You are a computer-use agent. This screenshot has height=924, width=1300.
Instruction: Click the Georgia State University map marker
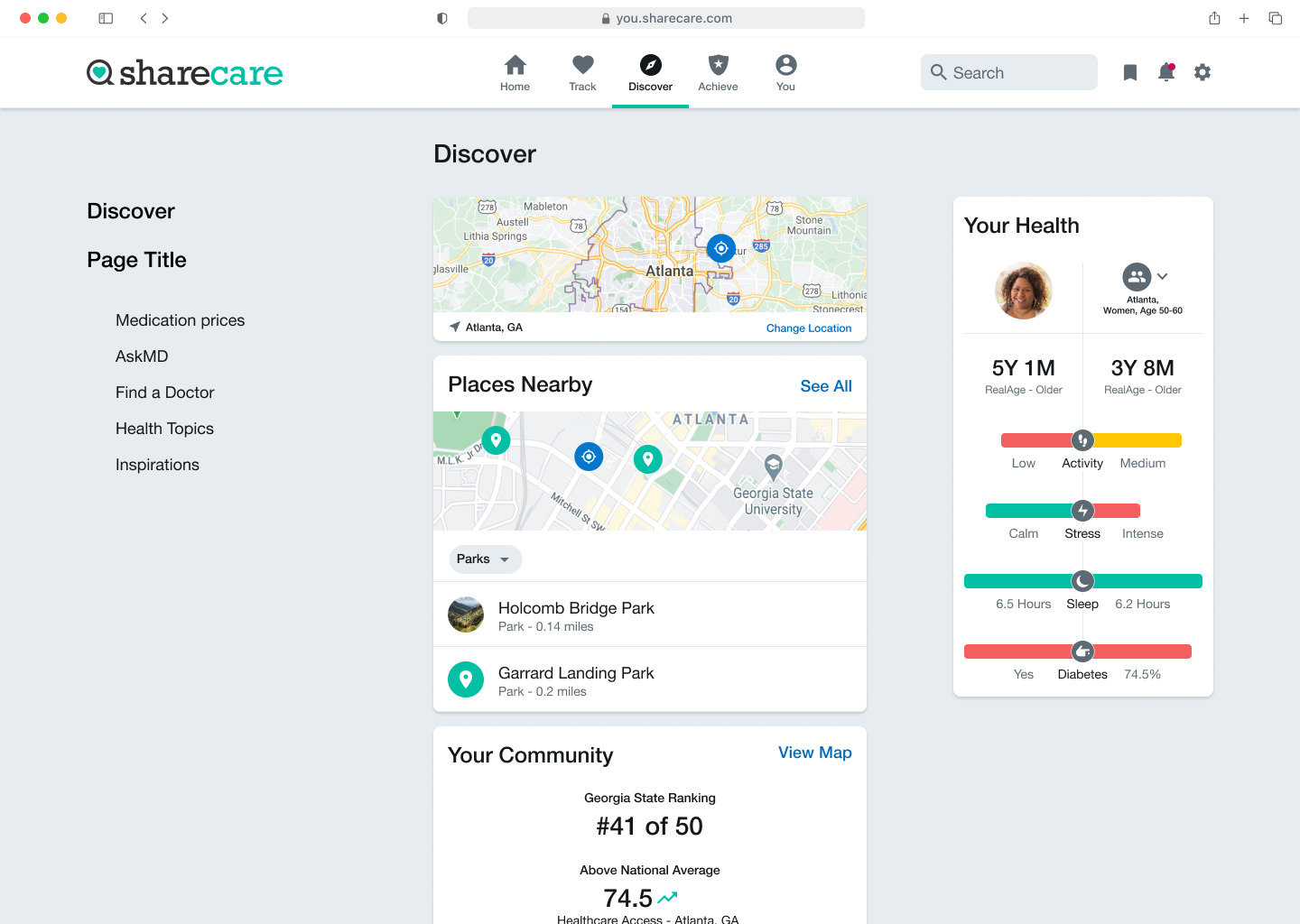point(773,467)
